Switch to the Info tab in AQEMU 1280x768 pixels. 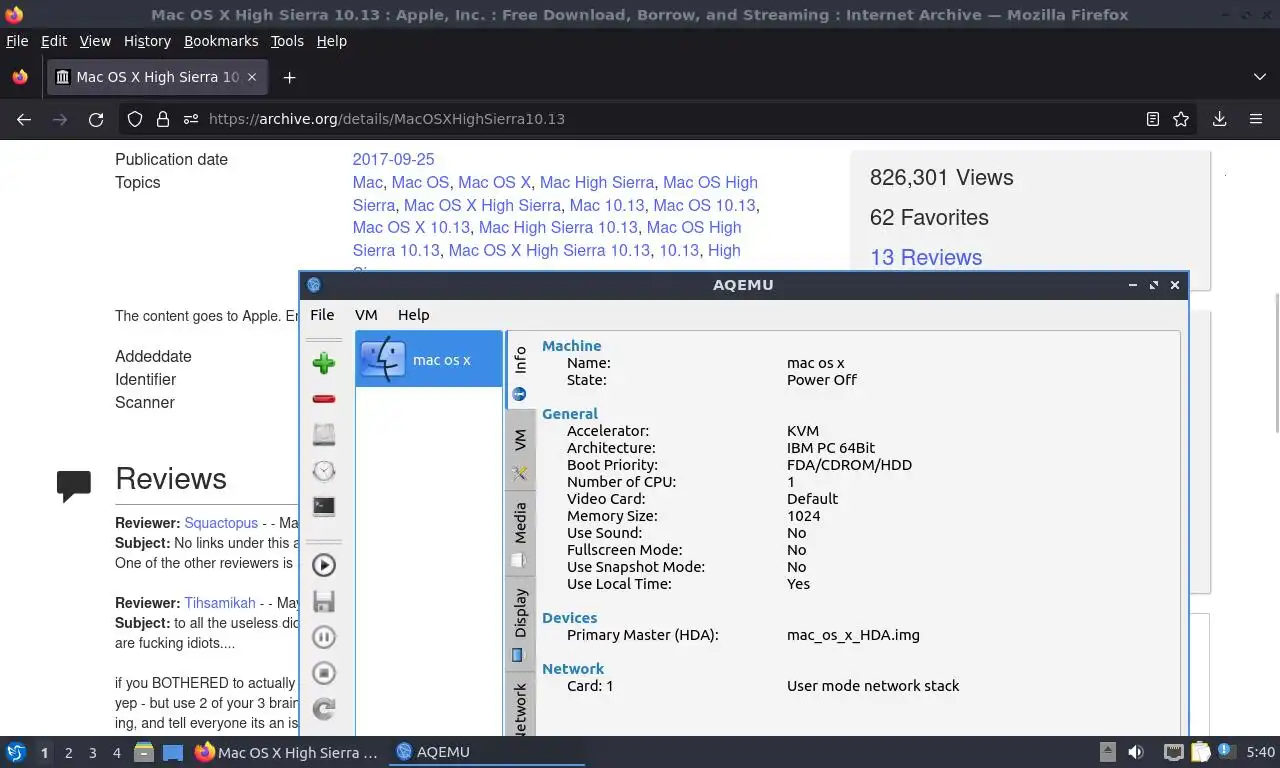pyautogui.click(x=520, y=371)
